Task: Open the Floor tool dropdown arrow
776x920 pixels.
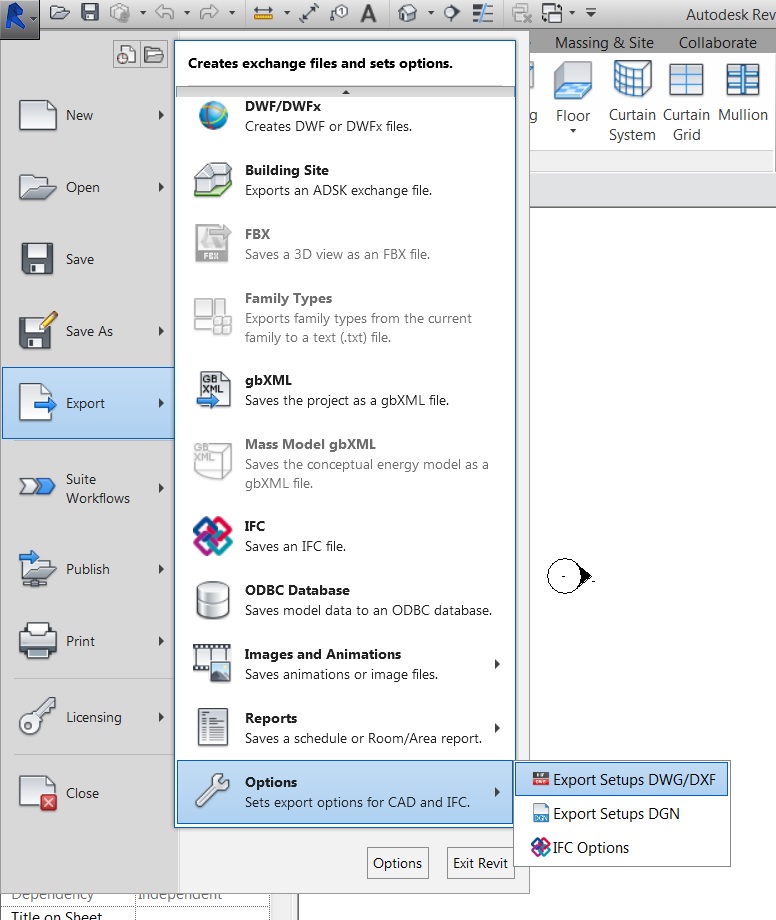Action: coord(573,131)
